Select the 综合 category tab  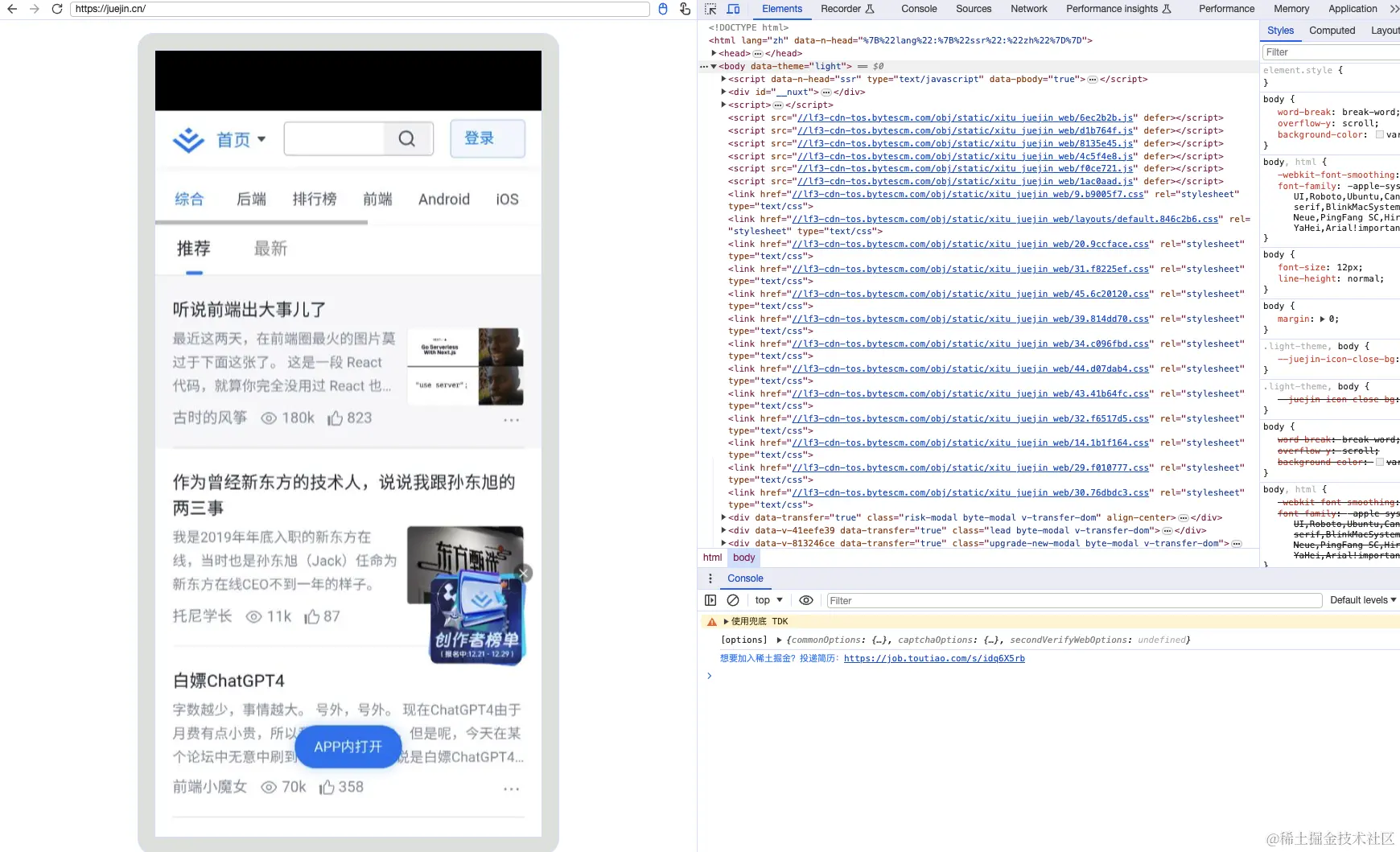click(189, 199)
